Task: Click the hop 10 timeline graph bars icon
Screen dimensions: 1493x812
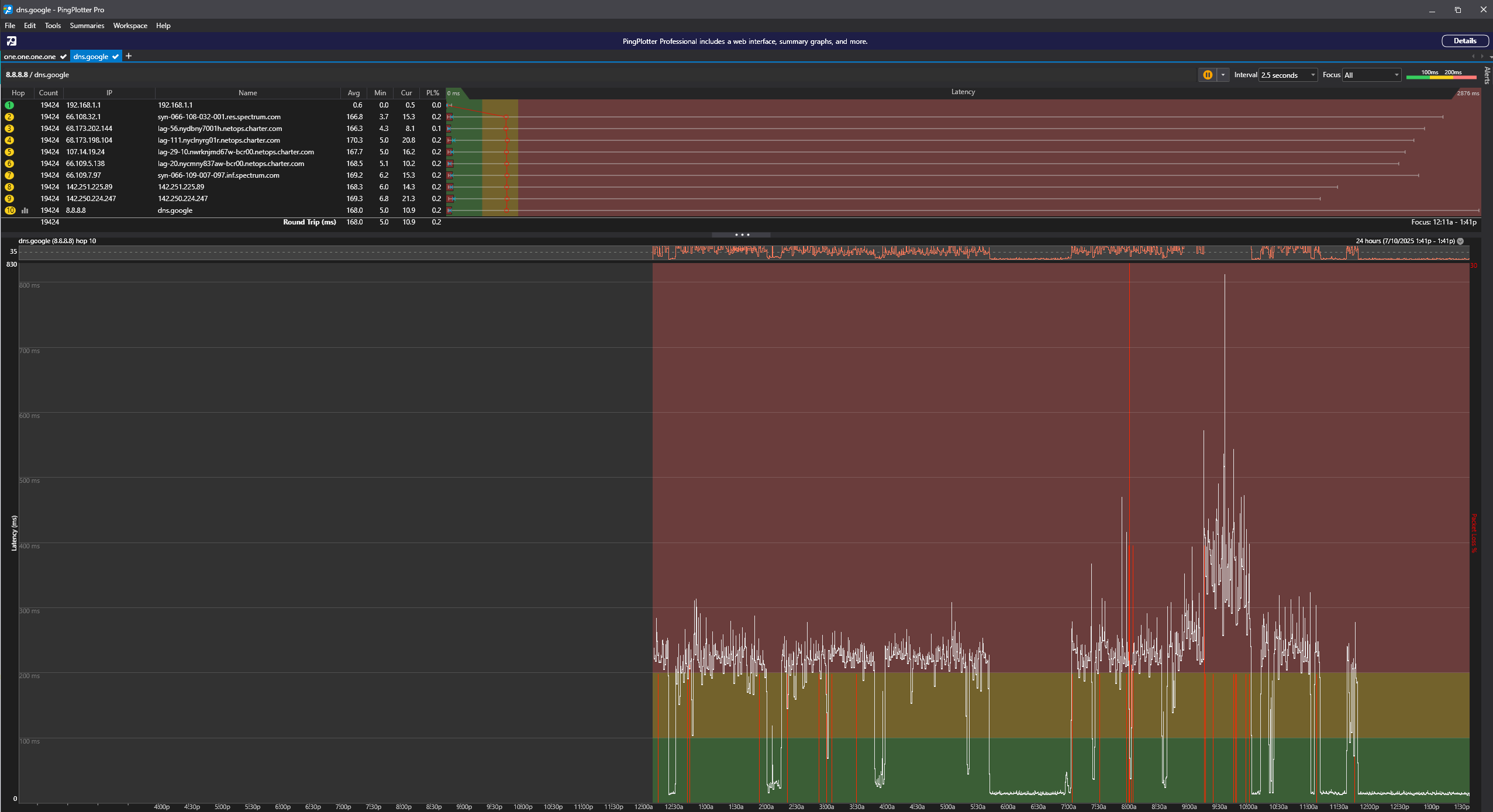Action: coord(25,210)
